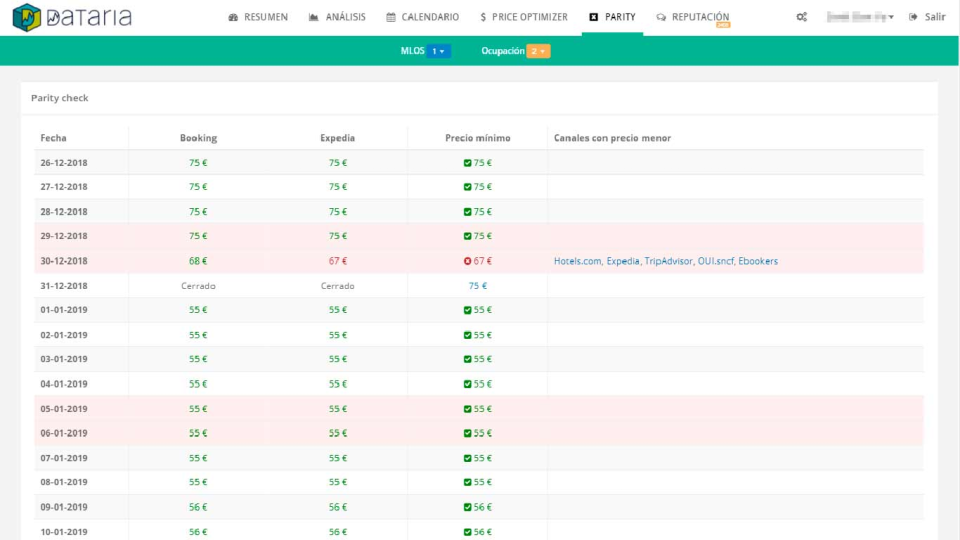Click the Parity square icon

[x=593, y=17]
